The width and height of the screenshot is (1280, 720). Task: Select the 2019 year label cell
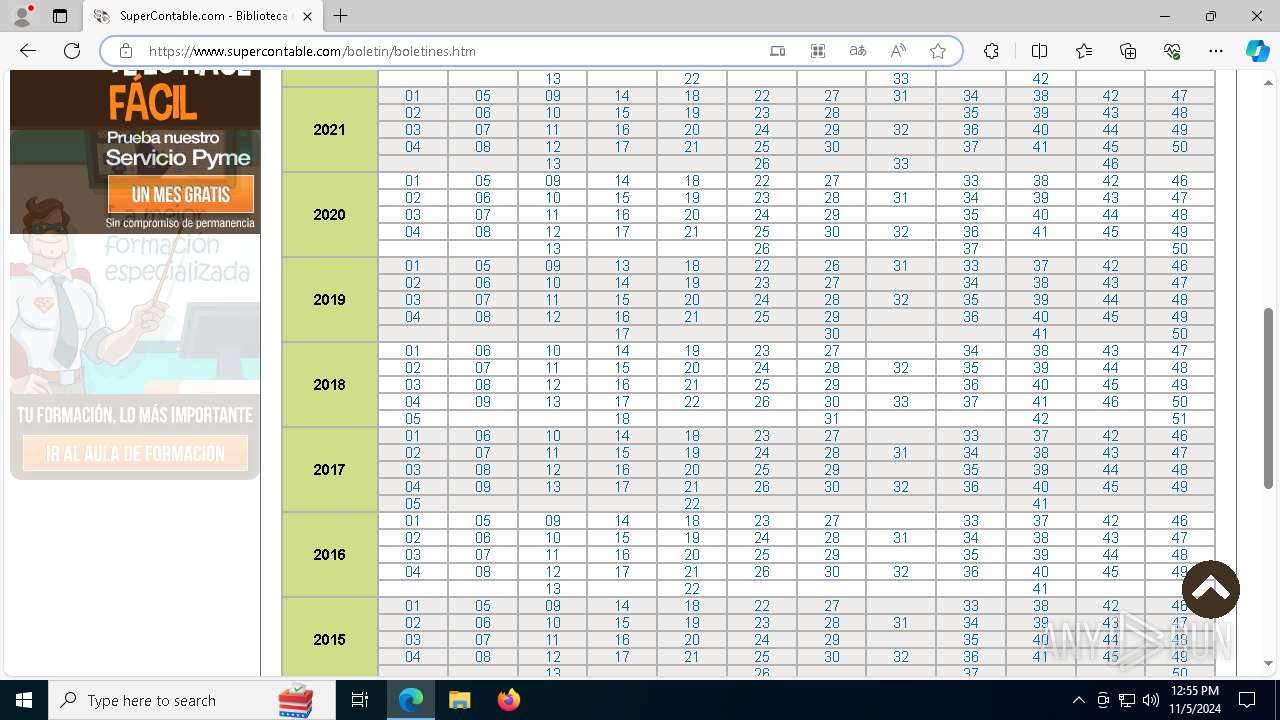click(x=330, y=300)
